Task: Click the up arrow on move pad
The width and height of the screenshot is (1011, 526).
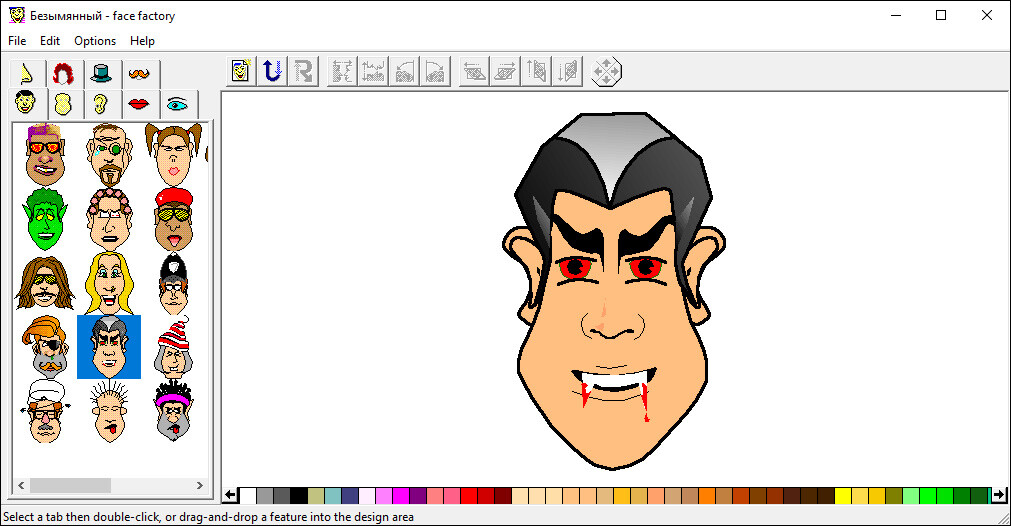Action: 606,62
